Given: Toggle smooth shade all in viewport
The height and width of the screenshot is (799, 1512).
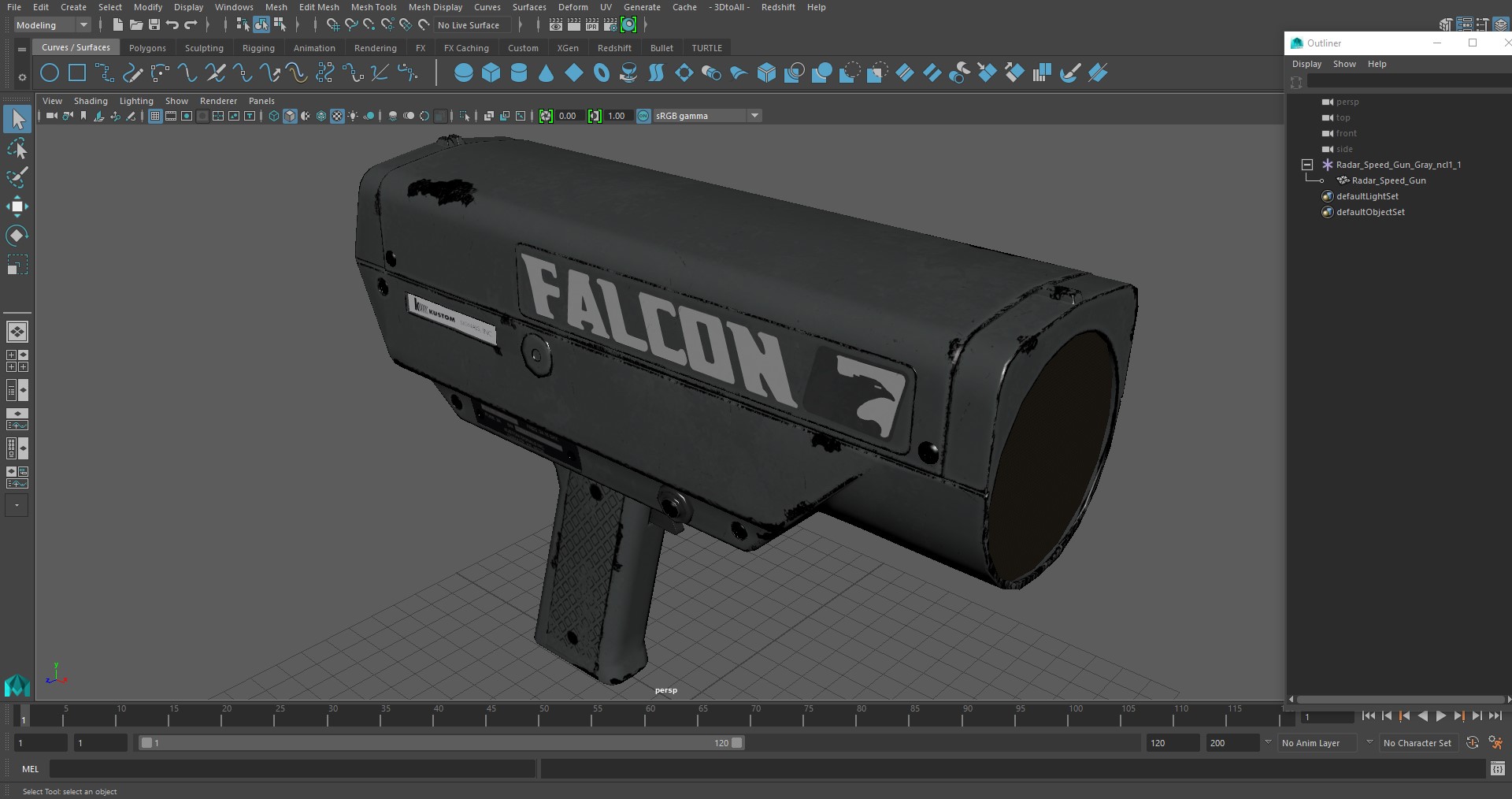Looking at the screenshot, I should (290, 116).
